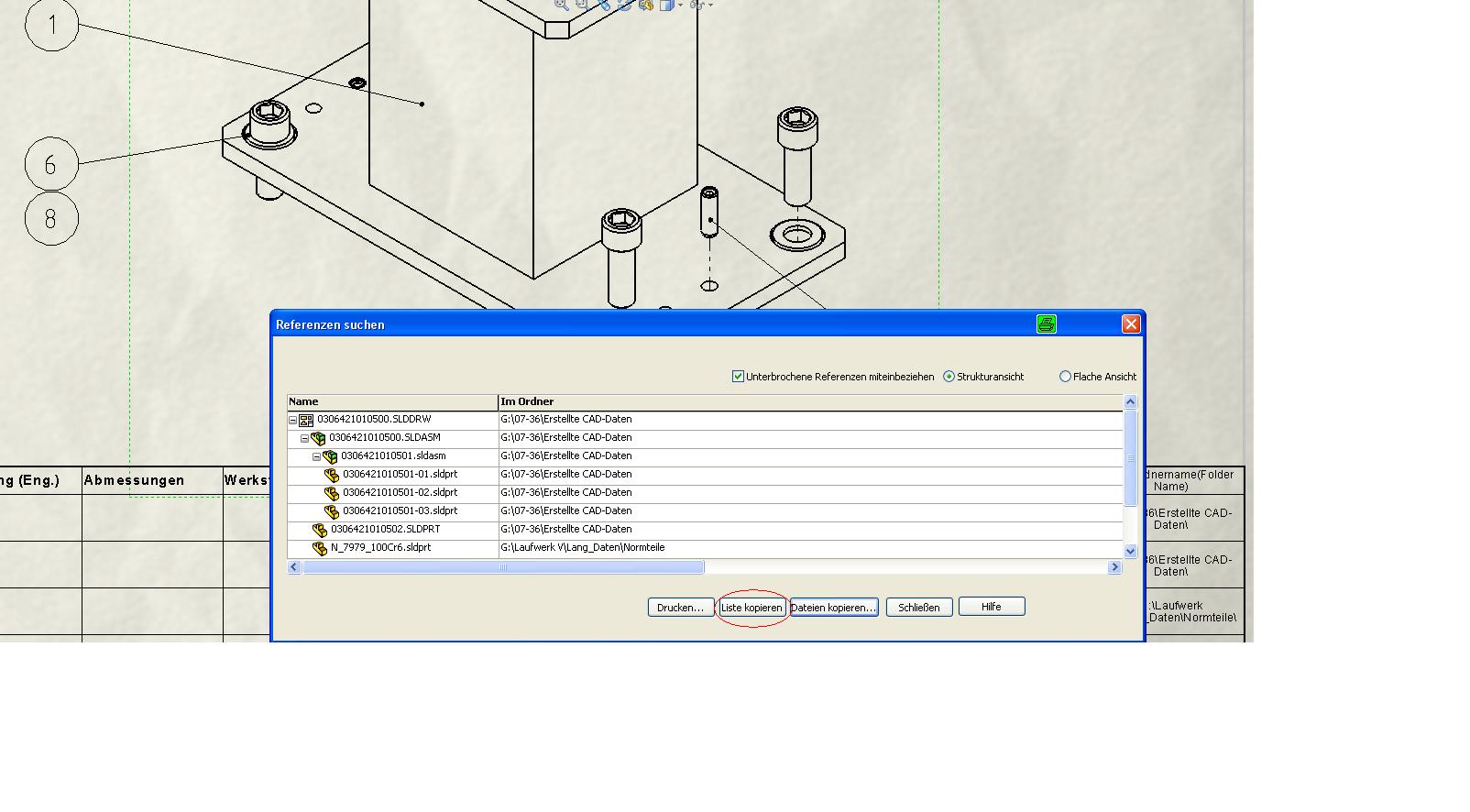The height and width of the screenshot is (812, 1470).
Task: Uncheck Unterbrochene Referenzen miteinbeziehen checkbox
Action: pos(738,377)
